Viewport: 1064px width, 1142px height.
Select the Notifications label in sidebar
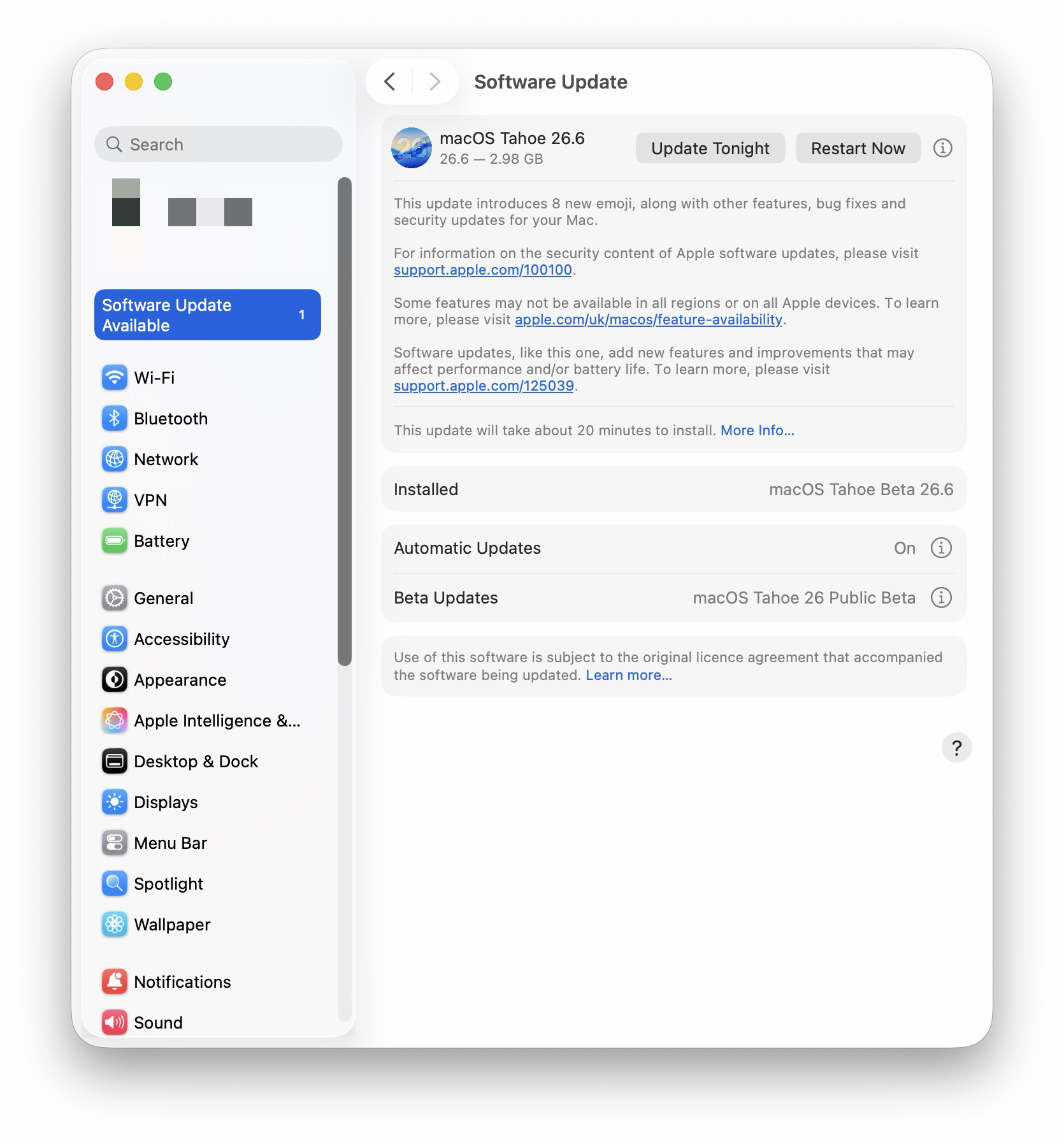182,981
